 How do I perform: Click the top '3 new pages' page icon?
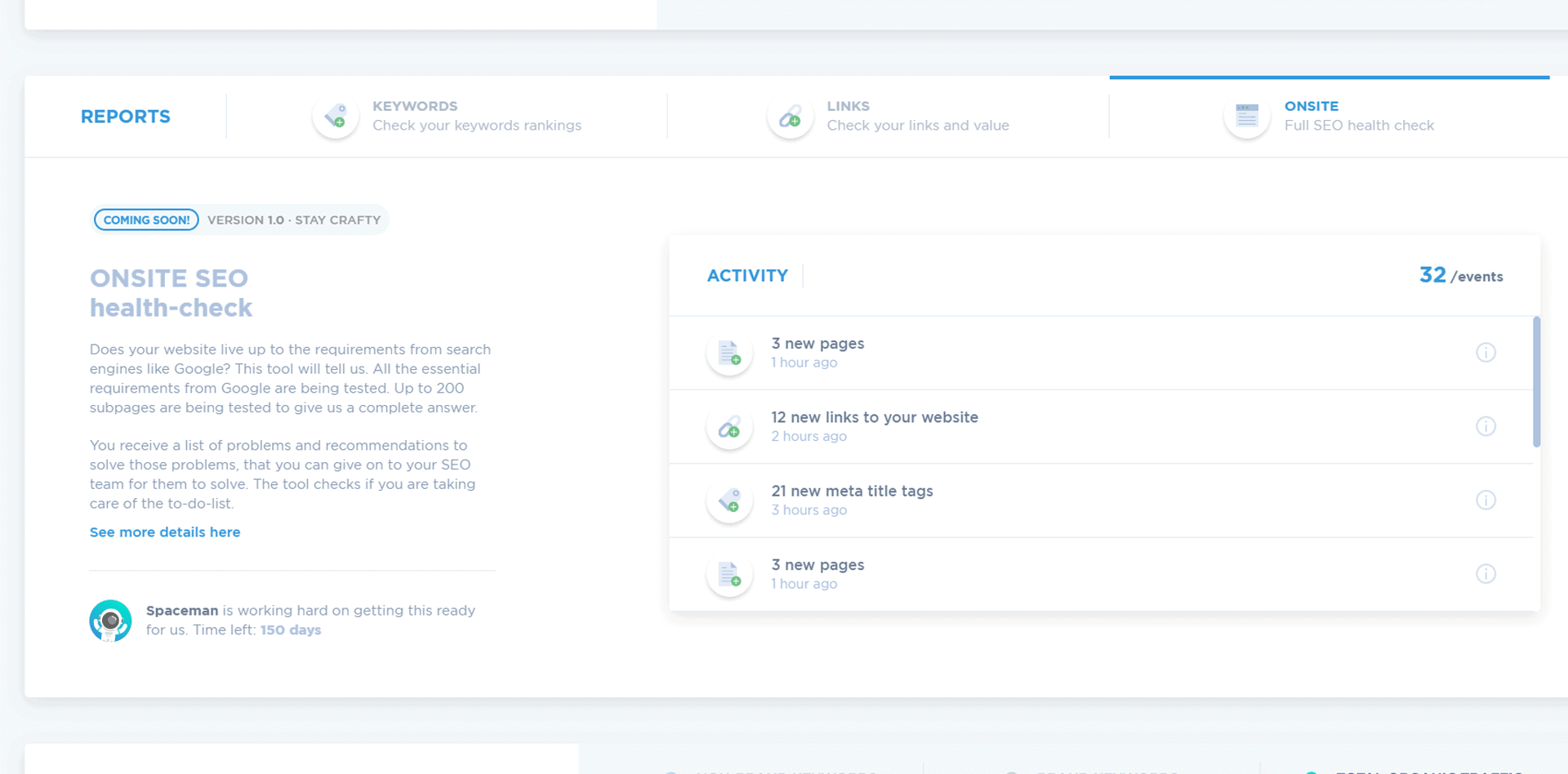point(729,353)
